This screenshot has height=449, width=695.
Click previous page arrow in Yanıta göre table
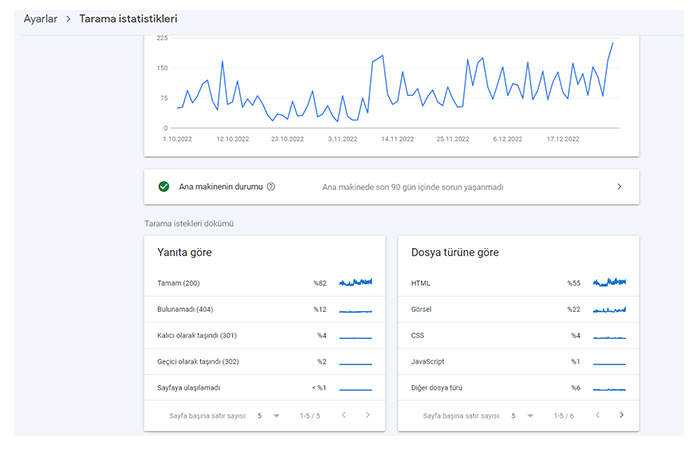point(342,415)
